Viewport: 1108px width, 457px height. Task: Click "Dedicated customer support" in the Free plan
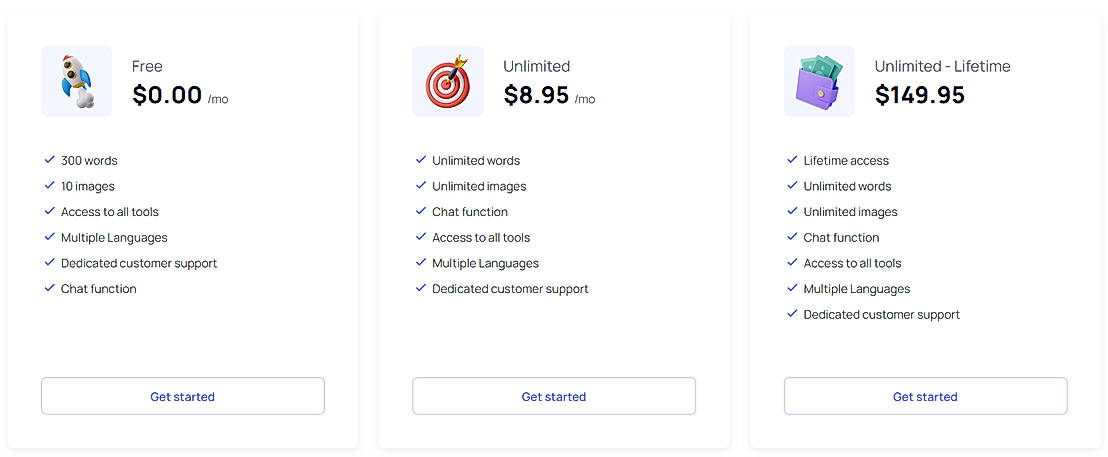coord(139,263)
